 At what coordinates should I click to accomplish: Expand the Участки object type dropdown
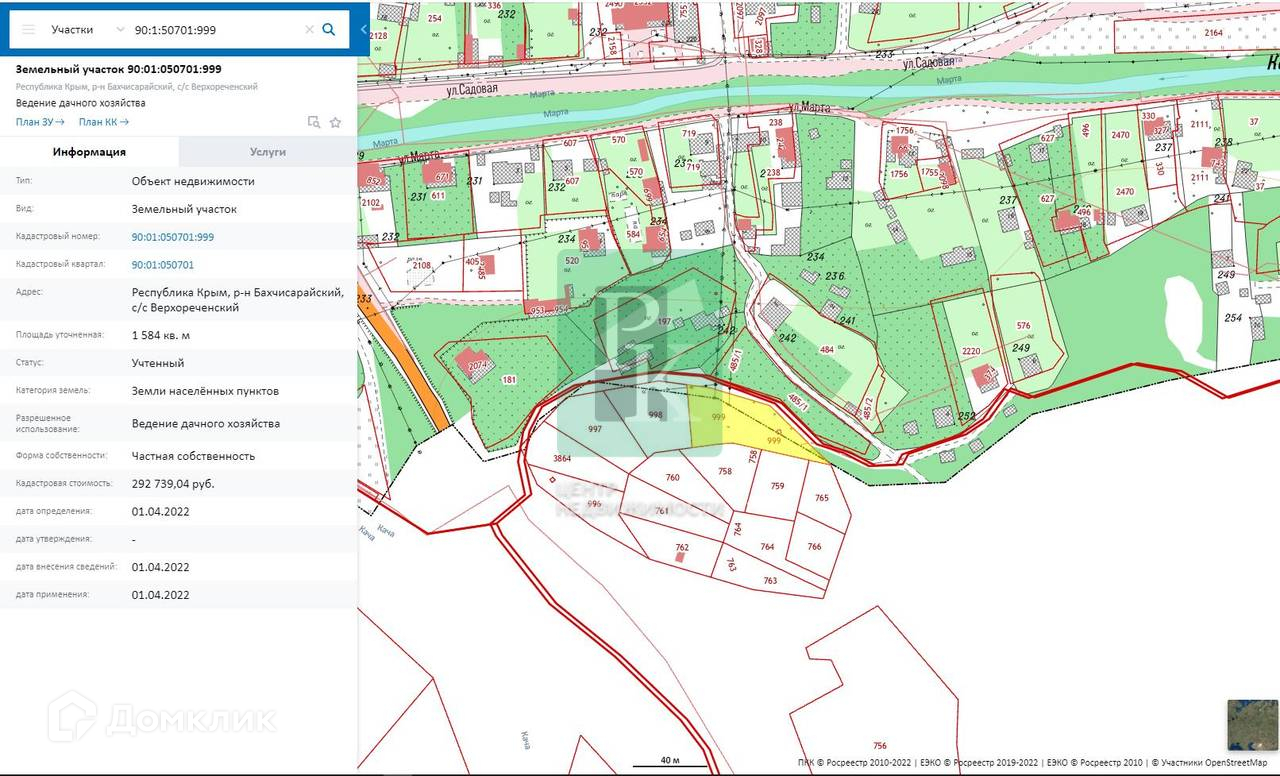coord(120,30)
